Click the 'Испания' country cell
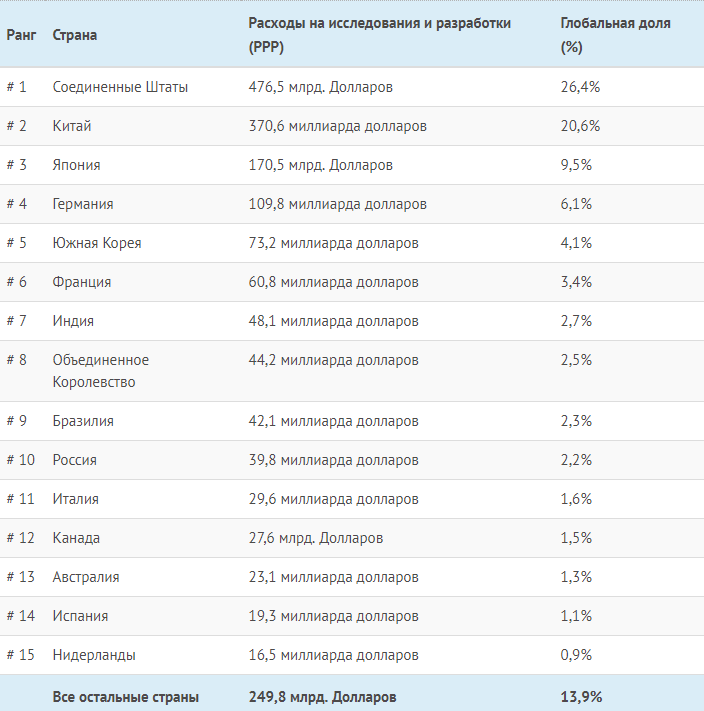The height and width of the screenshot is (711, 704). point(80,616)
